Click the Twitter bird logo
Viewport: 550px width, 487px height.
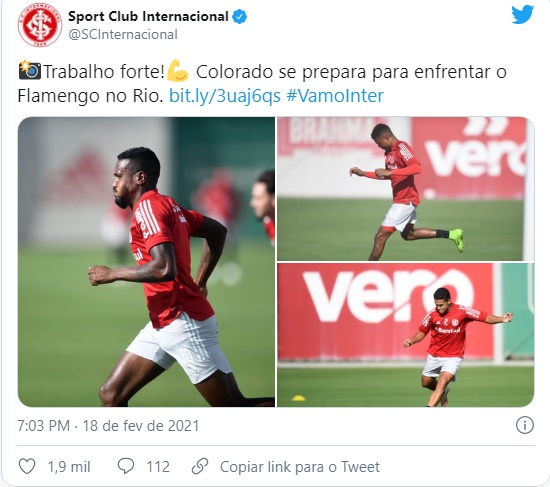(522, 15)
